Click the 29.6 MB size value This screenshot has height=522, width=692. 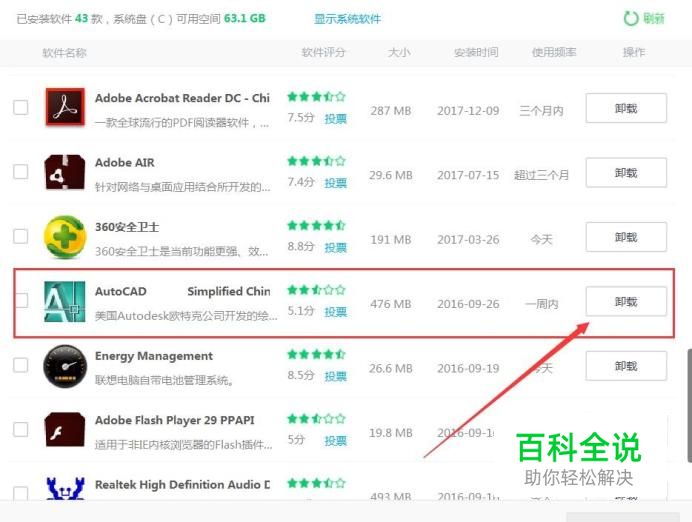(391, 175)
